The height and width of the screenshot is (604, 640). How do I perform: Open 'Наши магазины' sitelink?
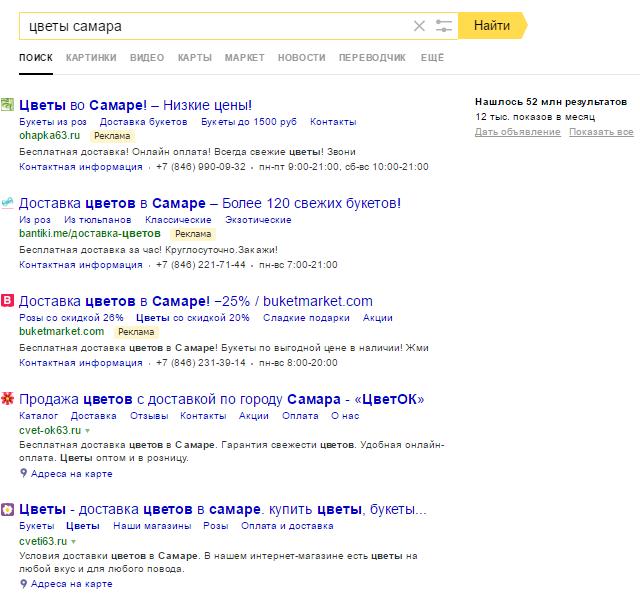152,526
